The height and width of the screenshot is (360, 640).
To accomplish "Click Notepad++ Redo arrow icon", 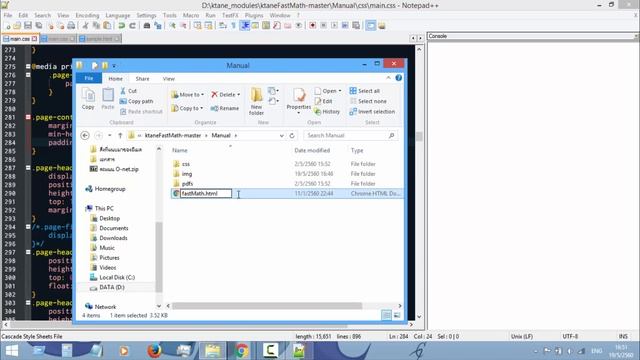I will click(x=132, y=26).
